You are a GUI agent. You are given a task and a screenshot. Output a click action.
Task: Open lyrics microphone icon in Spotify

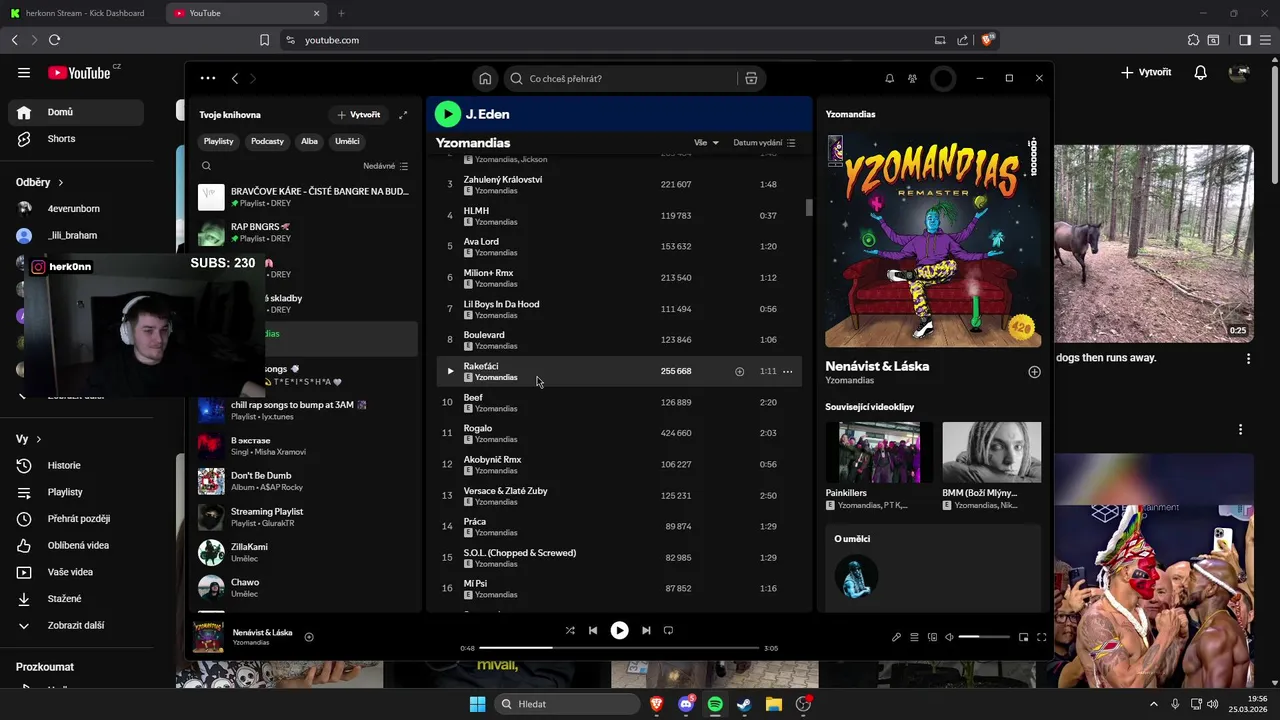point(896,637)
